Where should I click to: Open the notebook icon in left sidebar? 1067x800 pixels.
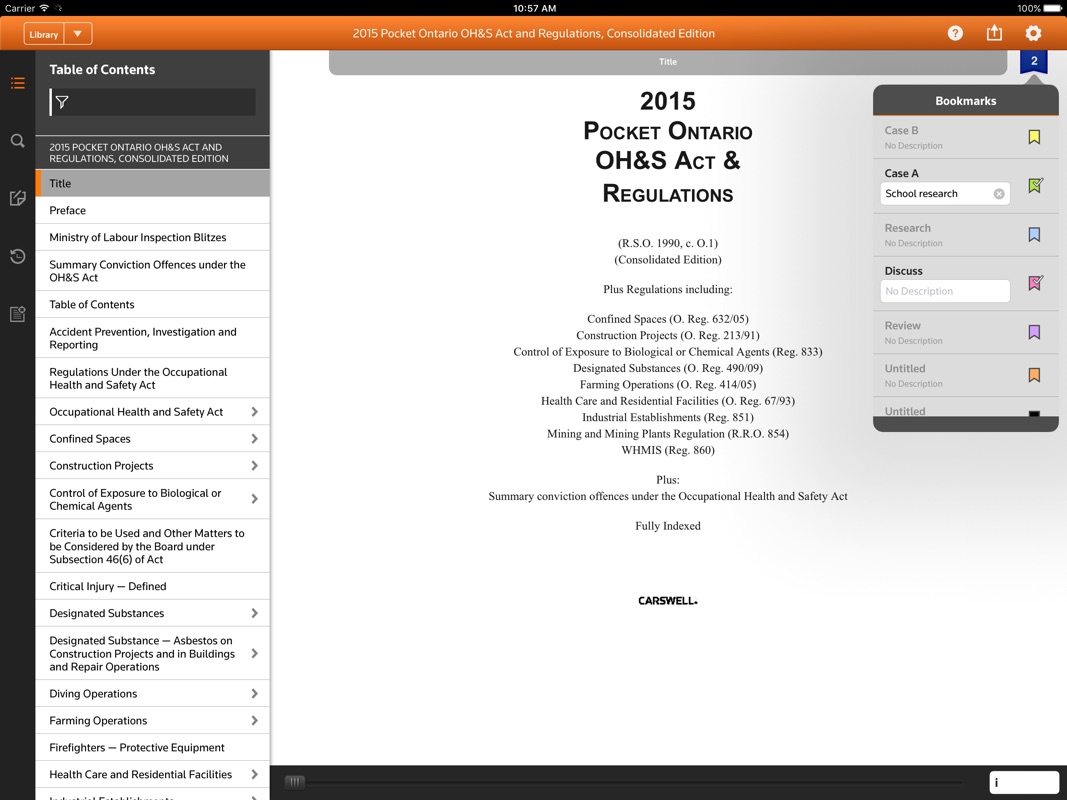(18, 314)
